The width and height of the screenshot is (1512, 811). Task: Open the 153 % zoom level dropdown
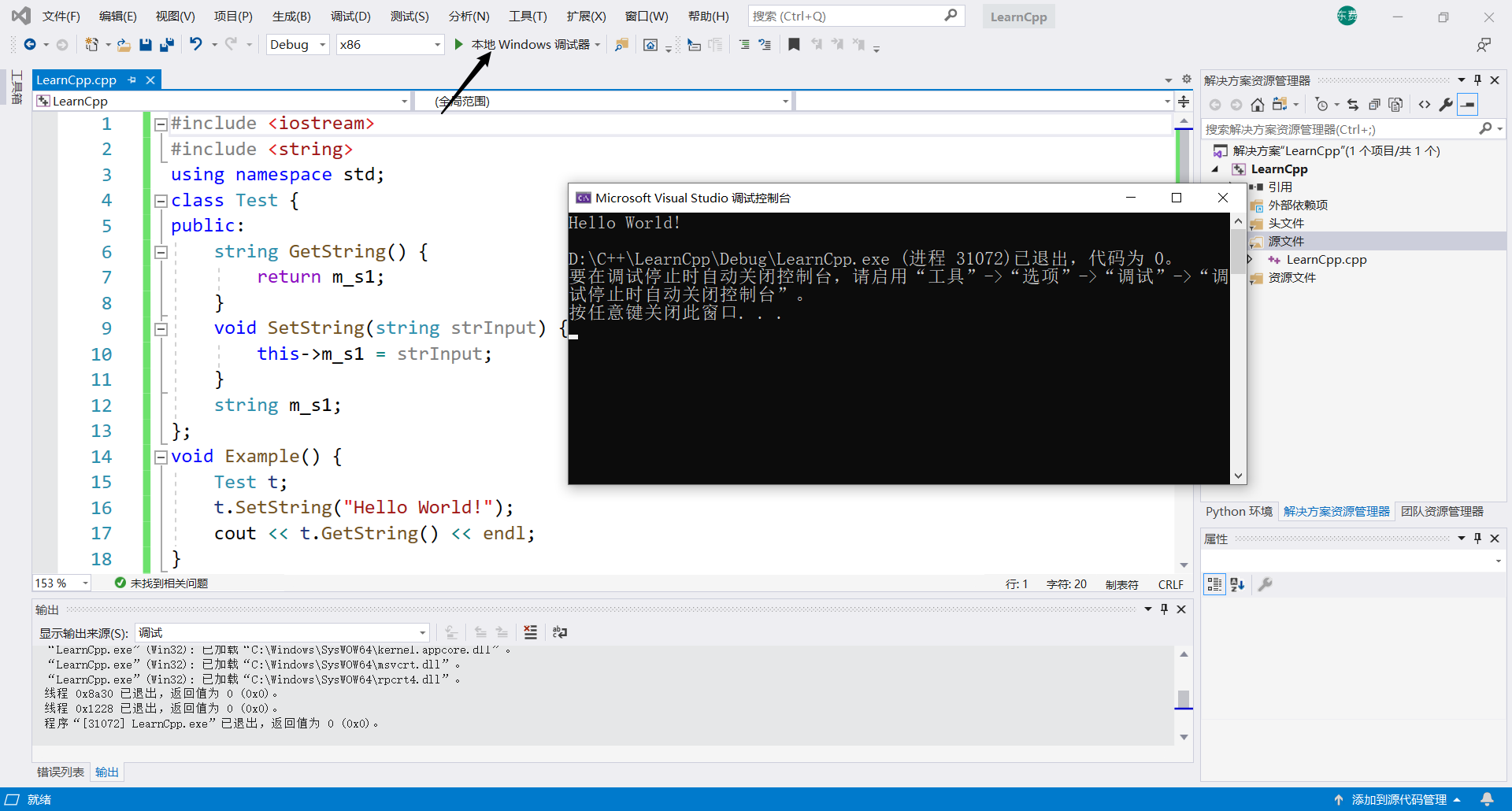click(x=62, y=583)
